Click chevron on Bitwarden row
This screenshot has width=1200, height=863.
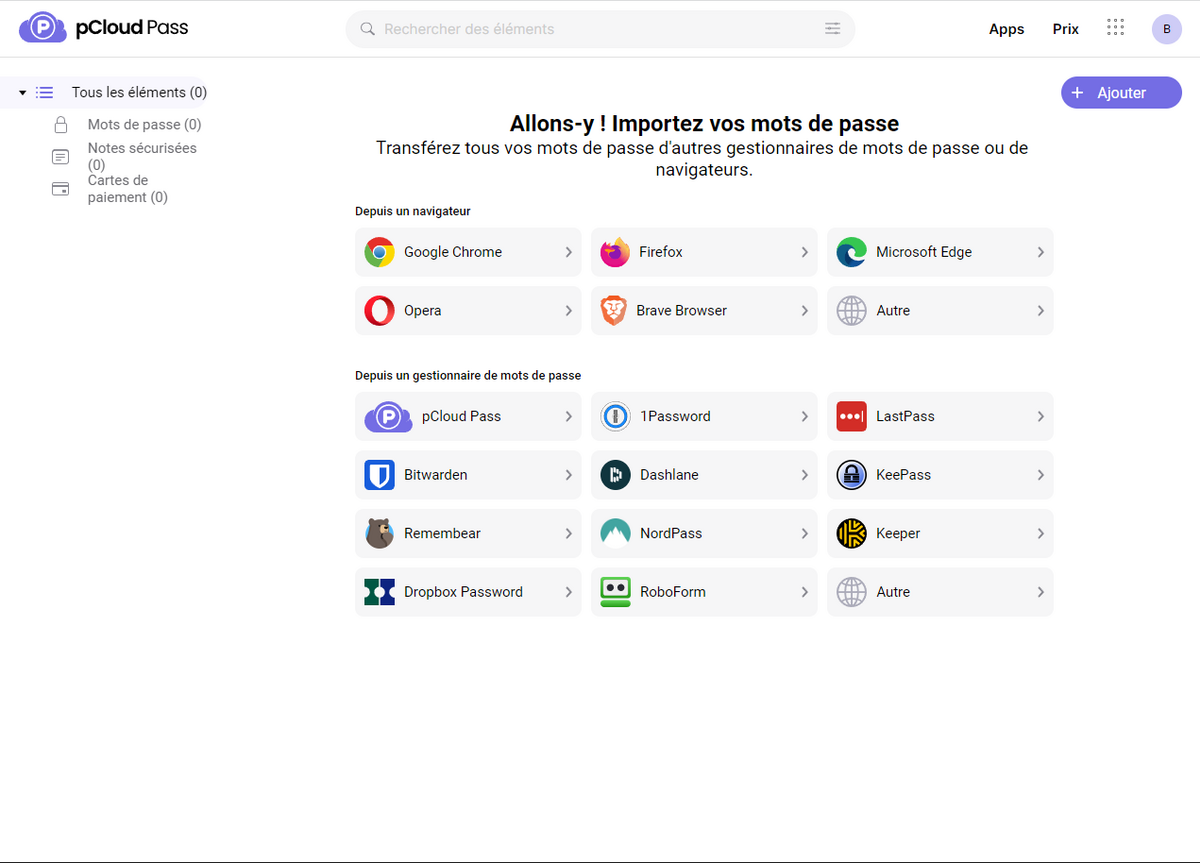pos(568,475)
